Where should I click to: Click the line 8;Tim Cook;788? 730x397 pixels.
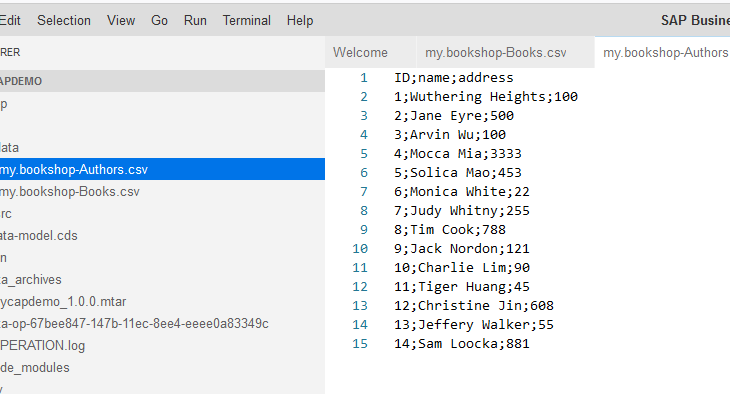pos(450,230)
